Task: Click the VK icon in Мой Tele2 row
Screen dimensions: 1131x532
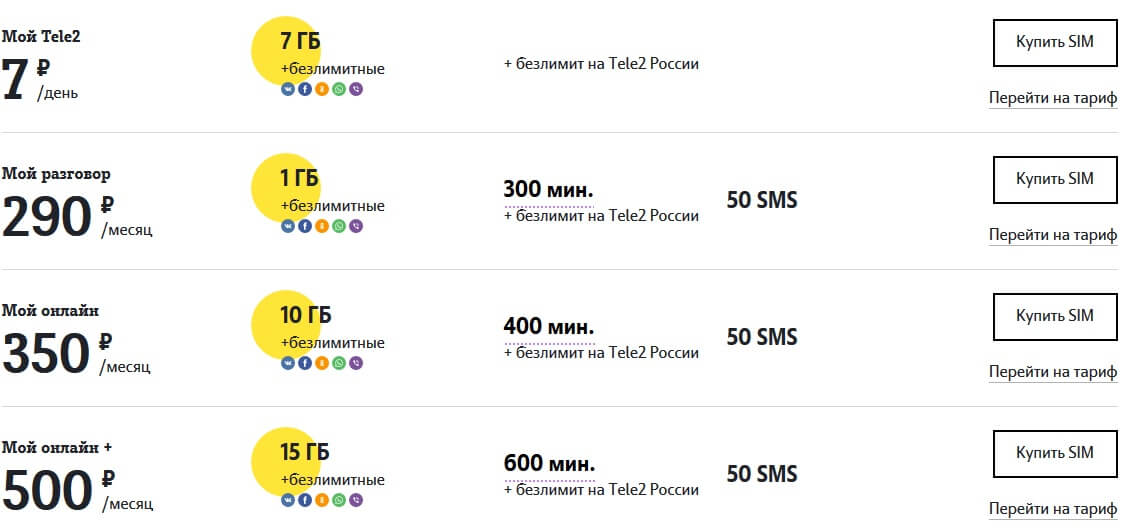Action: [288, 89]
